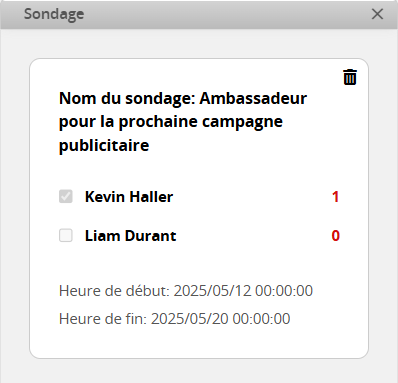Click the word 'publicitaire' in the poll title
The image size is (398, 383).
[x=104, y=145]
